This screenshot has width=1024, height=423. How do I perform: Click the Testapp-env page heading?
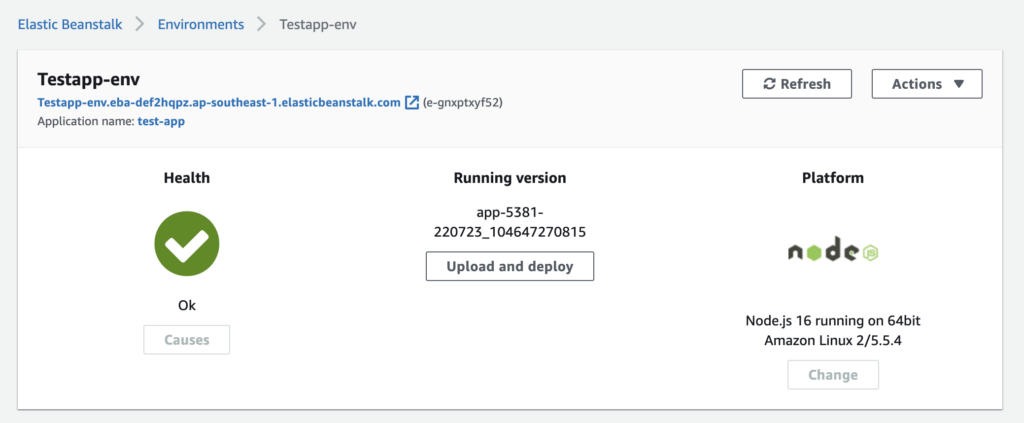point(89,80)
